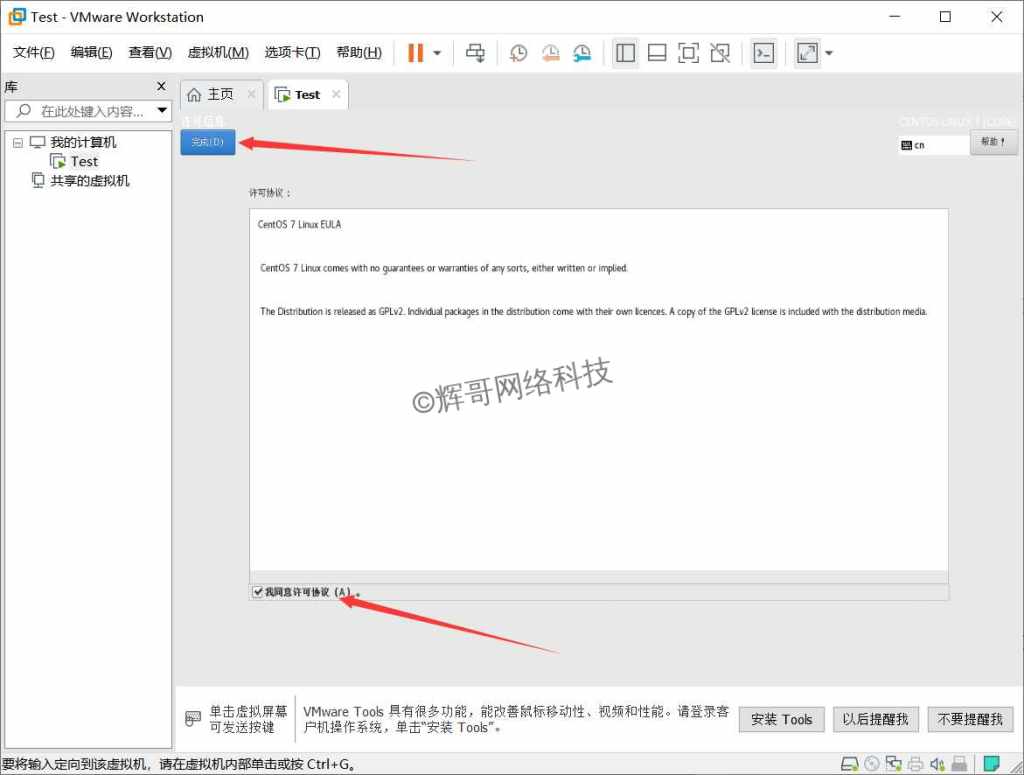Screen dimensions: 1024x775
Task: Open the library search dropdown arrow
Action: pyautogui.click(x=162, y=110)
